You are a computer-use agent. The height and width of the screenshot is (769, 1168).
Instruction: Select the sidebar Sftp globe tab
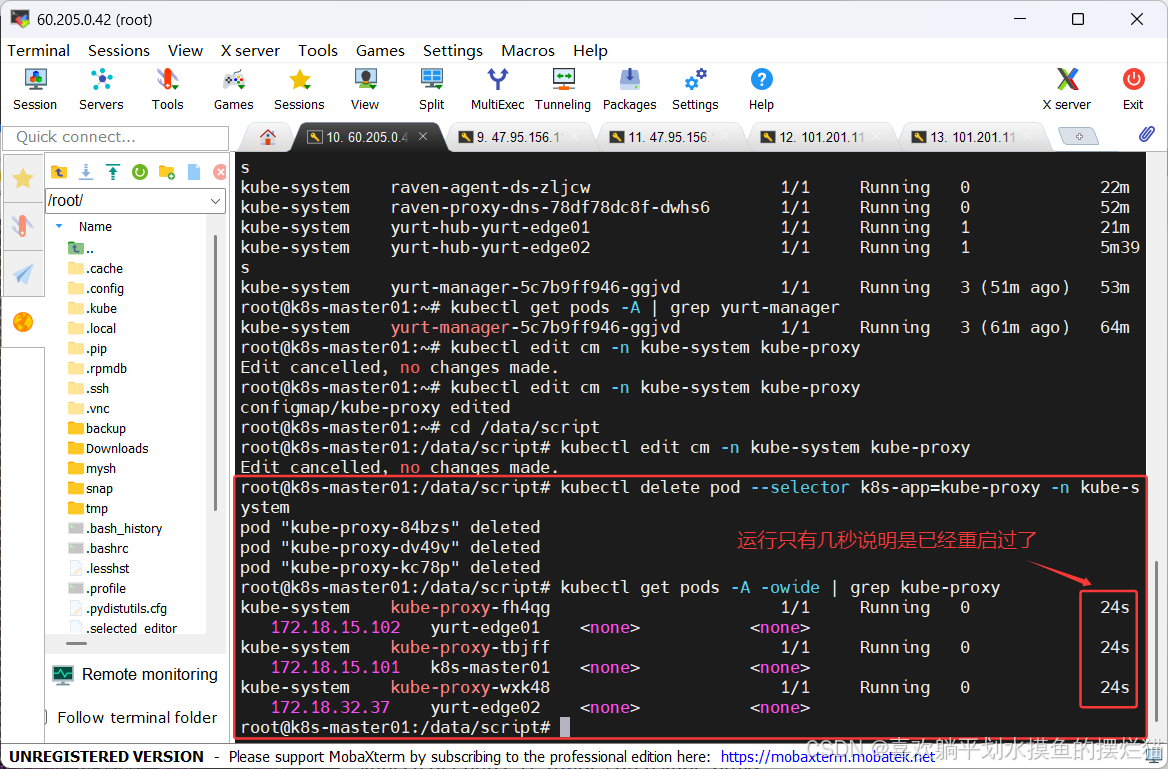tap(23, 322)
